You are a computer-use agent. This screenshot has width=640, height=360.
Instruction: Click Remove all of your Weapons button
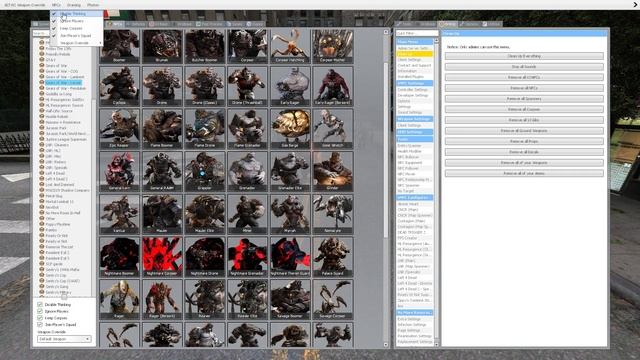[524, 162]
